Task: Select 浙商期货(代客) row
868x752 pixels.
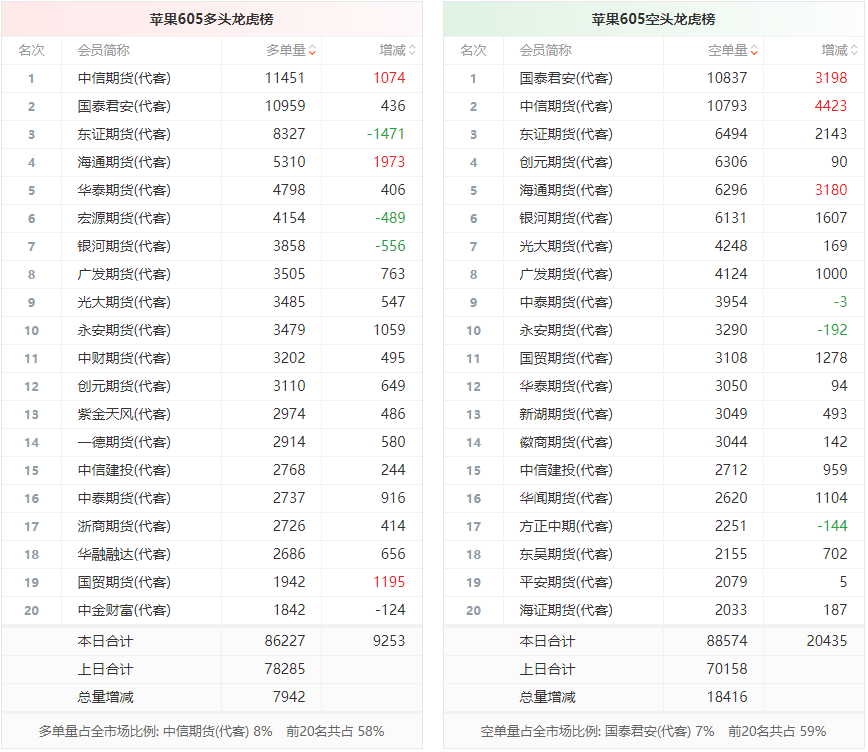Action: click(212, 526)
